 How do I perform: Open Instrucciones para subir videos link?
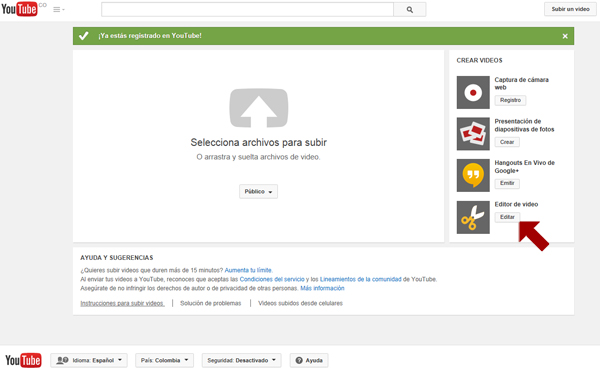tap(122, 303)
